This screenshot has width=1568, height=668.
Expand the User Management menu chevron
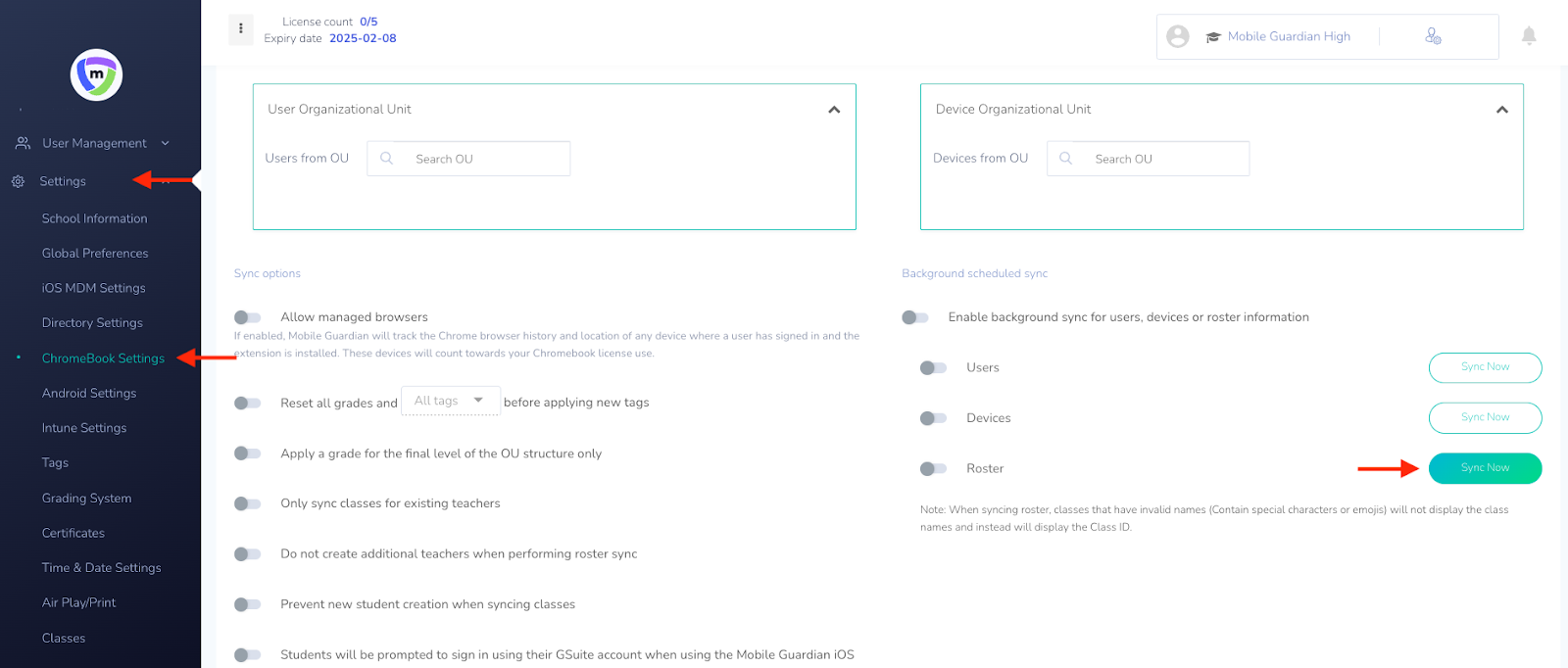tap(166, 143)
